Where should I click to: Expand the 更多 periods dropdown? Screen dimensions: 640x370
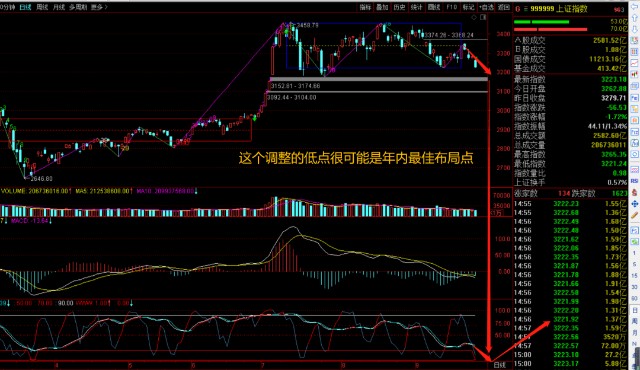(99, 7)
